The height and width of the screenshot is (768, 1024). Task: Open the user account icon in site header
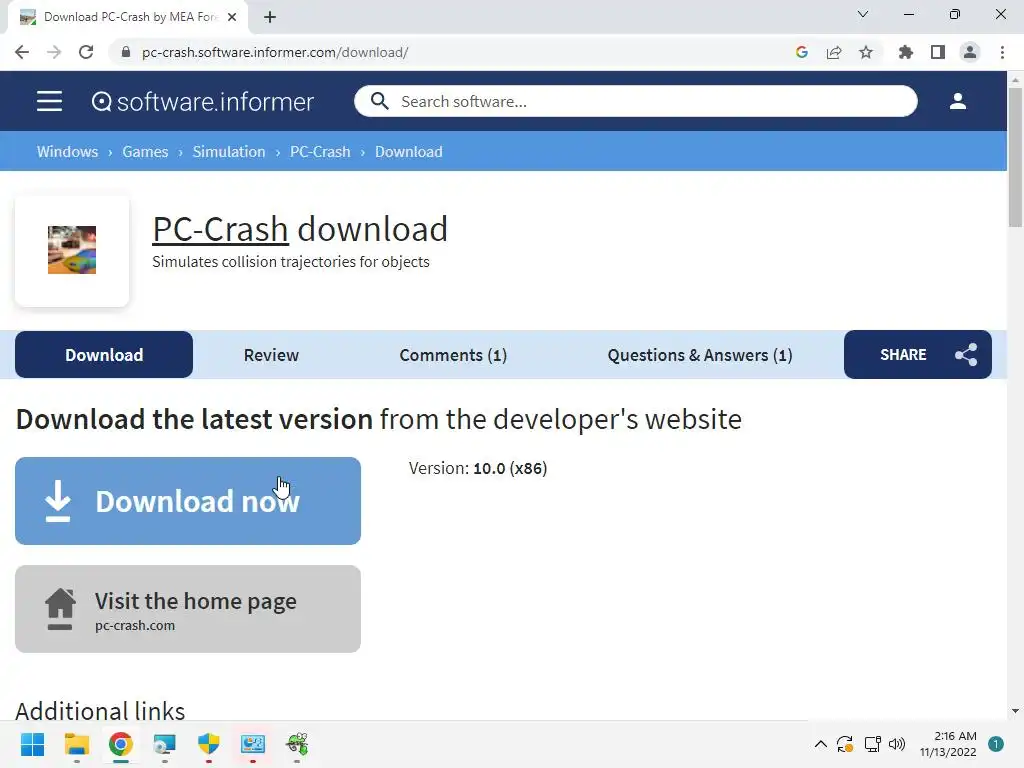957,101
